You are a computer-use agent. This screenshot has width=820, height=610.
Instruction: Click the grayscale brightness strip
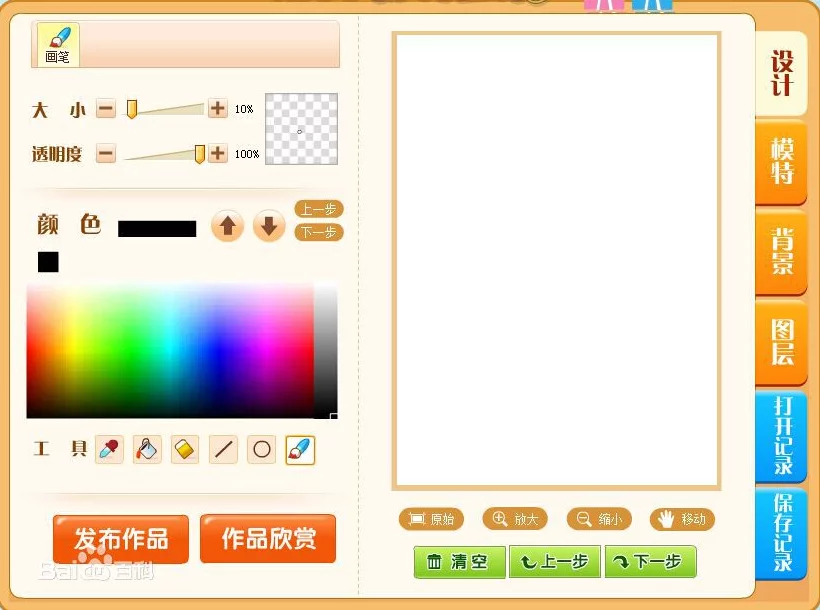coord(325,351)
